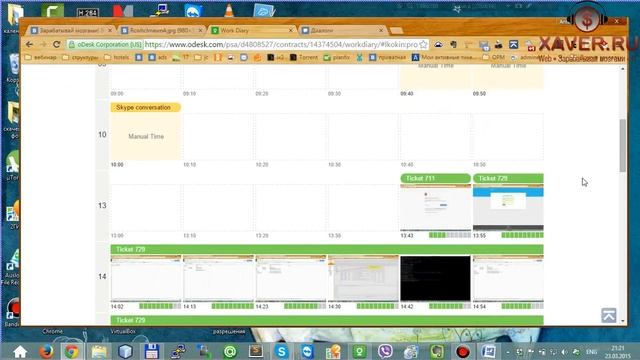Click the Ticket 729 memo bar above 14:02
Screen dimensions: 640x360
tap(327, 249)
